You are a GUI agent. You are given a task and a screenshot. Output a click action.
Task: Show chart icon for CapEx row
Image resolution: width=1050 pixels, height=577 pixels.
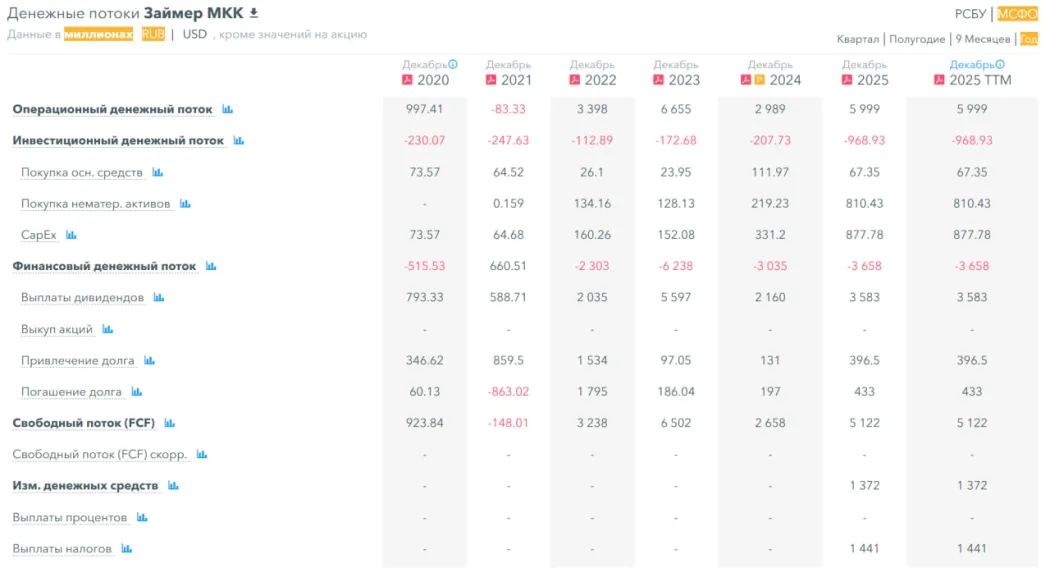tap(71, 236)
